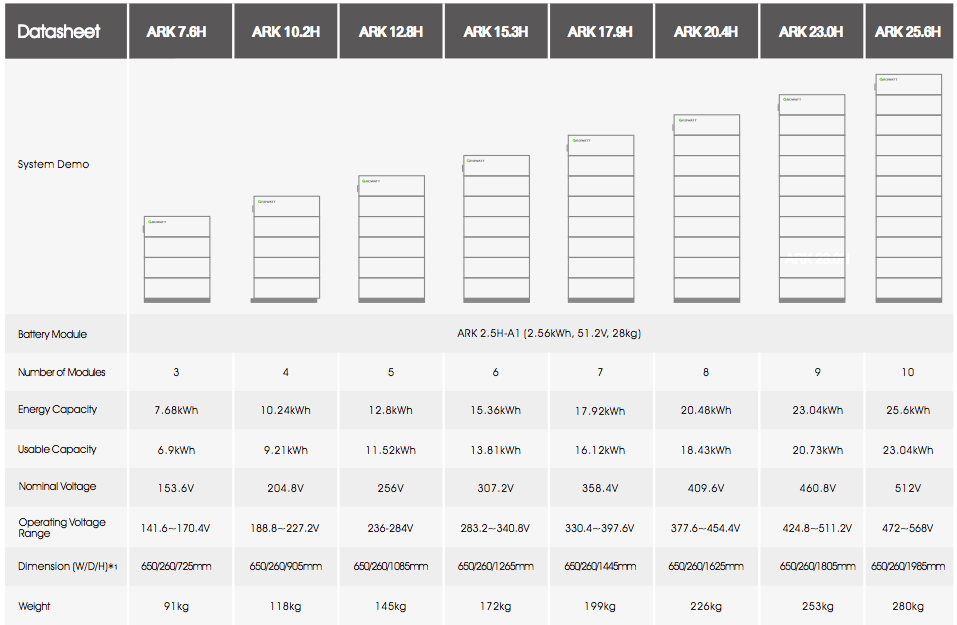
Task: Click the 7.68kWh energy capacity value
Action: (176, 410)
